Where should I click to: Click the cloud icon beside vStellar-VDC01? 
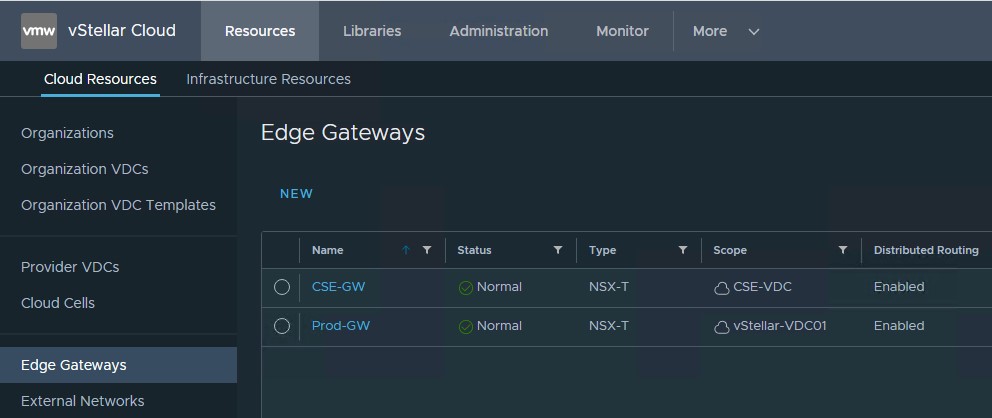[721, 327]
